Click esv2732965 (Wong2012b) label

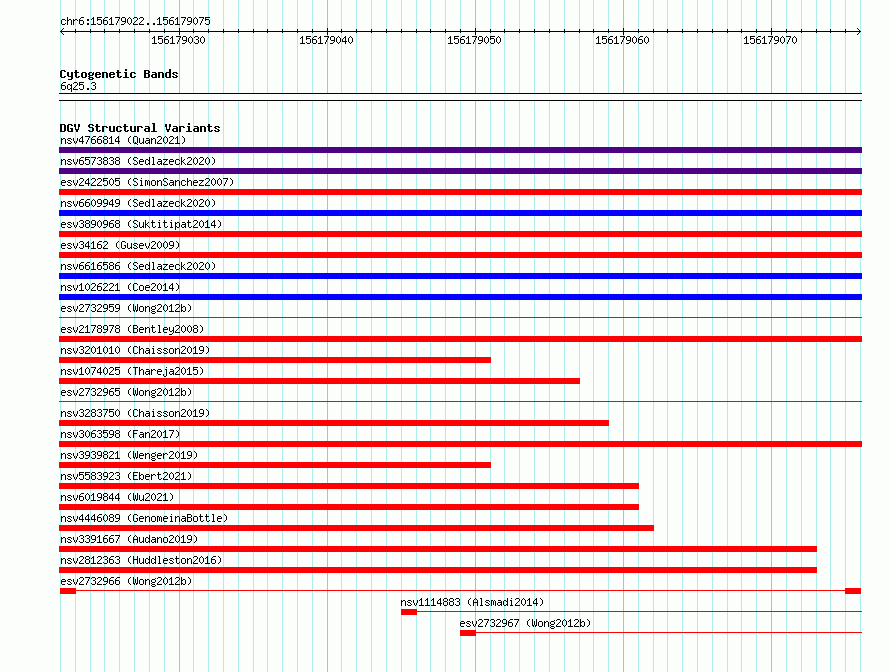pyautogui.click(x=126, y=392)
